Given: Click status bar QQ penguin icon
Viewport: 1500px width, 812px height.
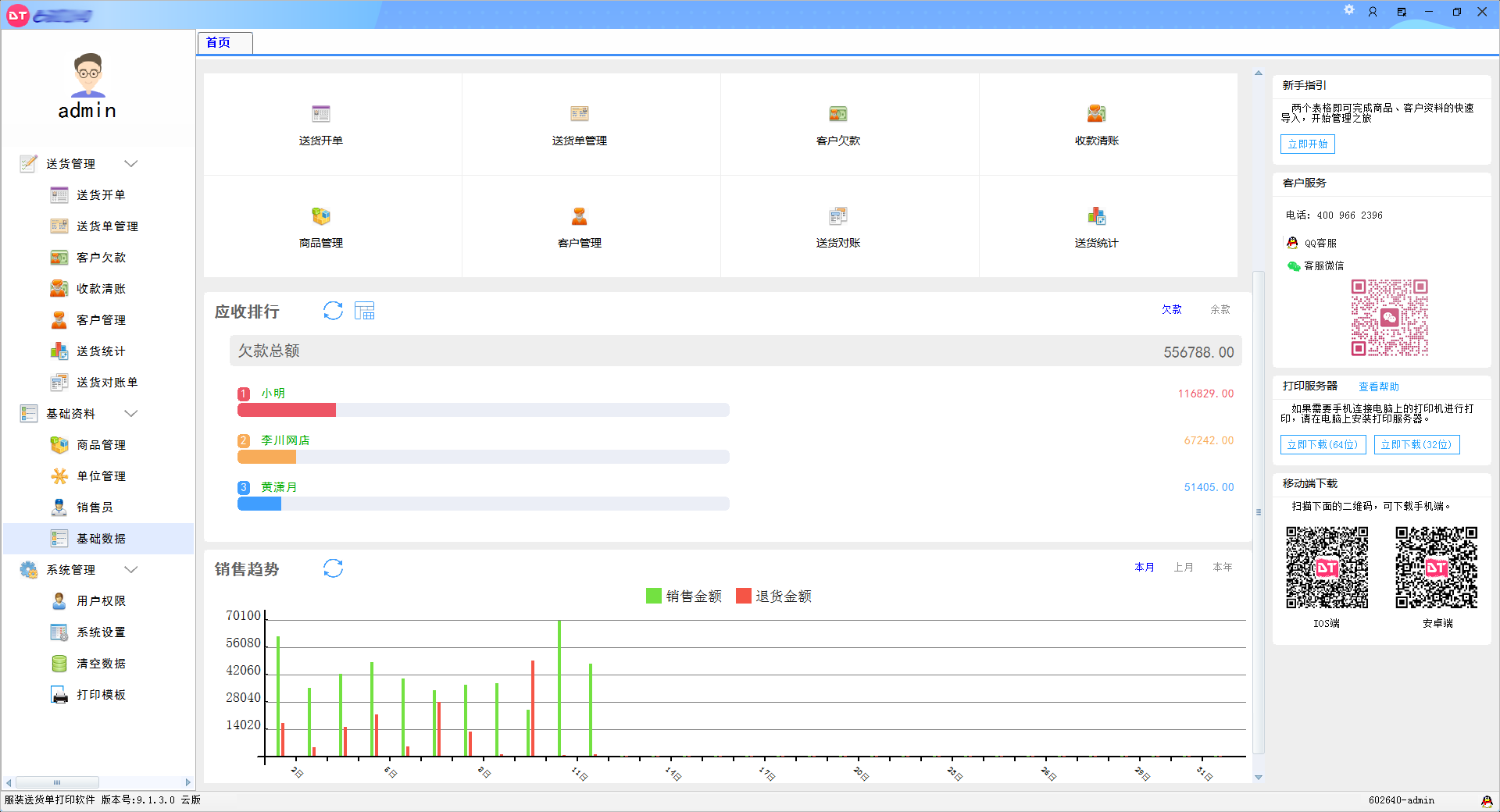Looking at the screenshot, I should coord(1487,801).
